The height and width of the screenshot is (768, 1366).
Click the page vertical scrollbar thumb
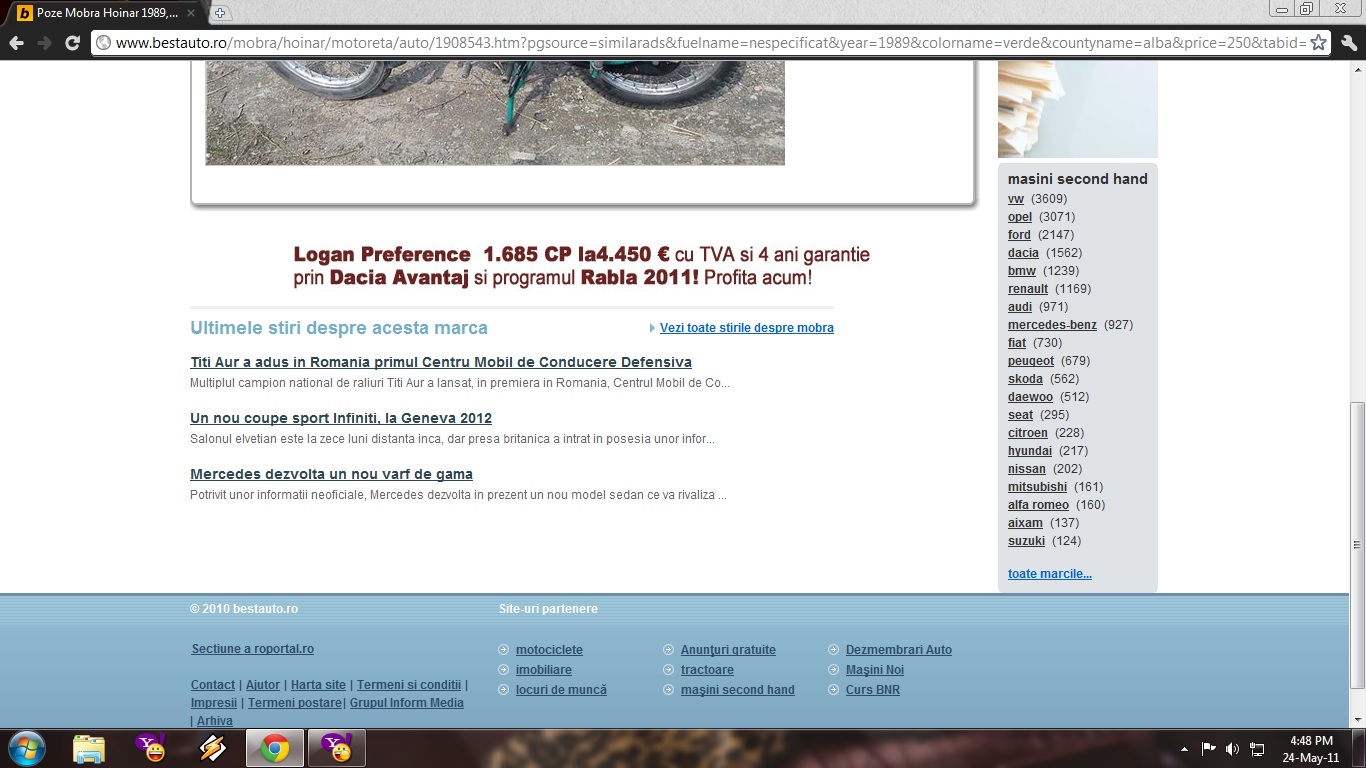[1357, 545]
